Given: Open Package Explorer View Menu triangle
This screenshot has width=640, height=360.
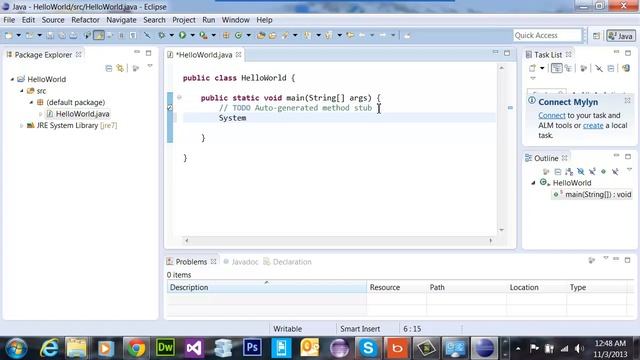Looking at the screenshot, I should tap(150, 67).
